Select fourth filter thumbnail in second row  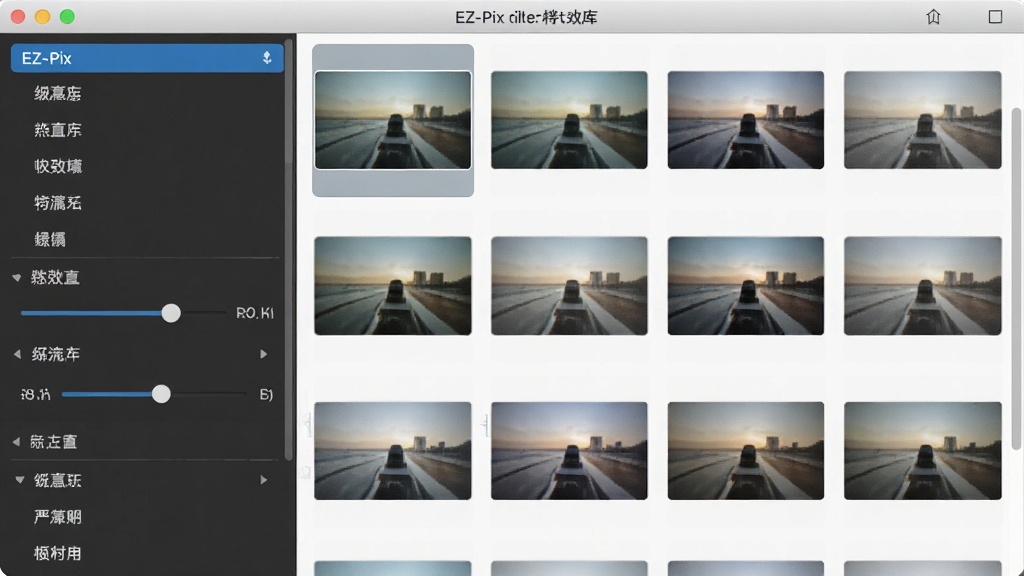923,286
